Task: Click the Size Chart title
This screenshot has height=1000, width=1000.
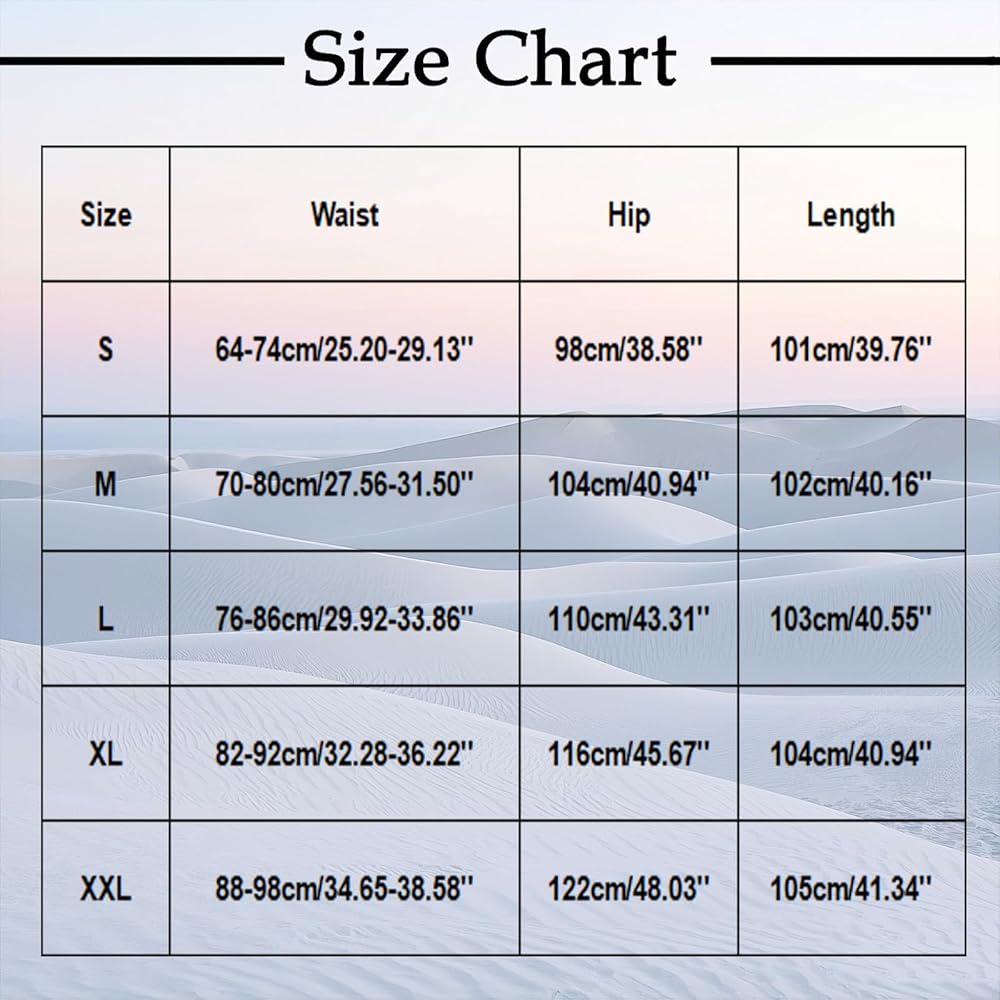Action: [x=490, y=59]
